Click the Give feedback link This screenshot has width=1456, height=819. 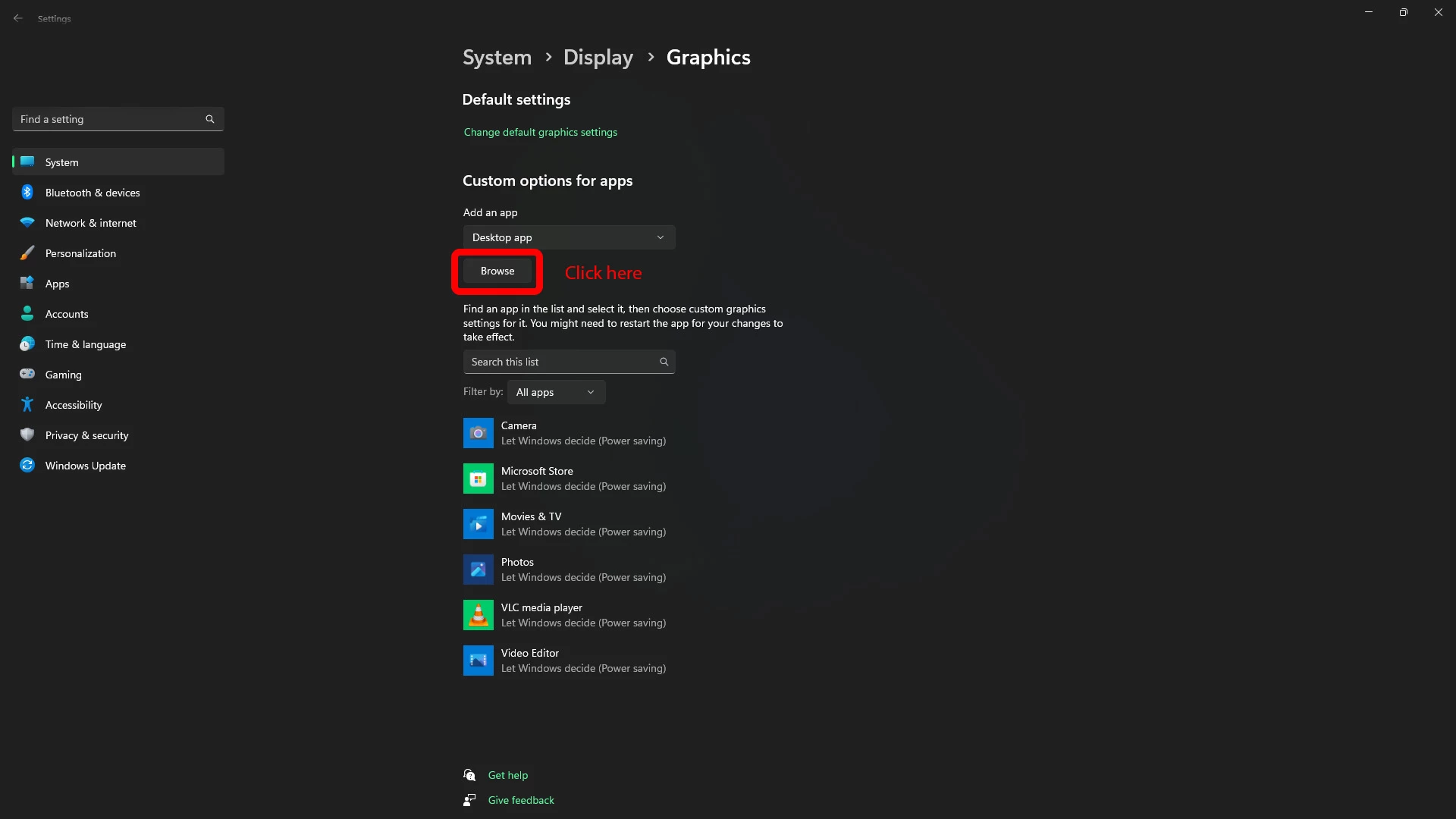pos(520,800)
